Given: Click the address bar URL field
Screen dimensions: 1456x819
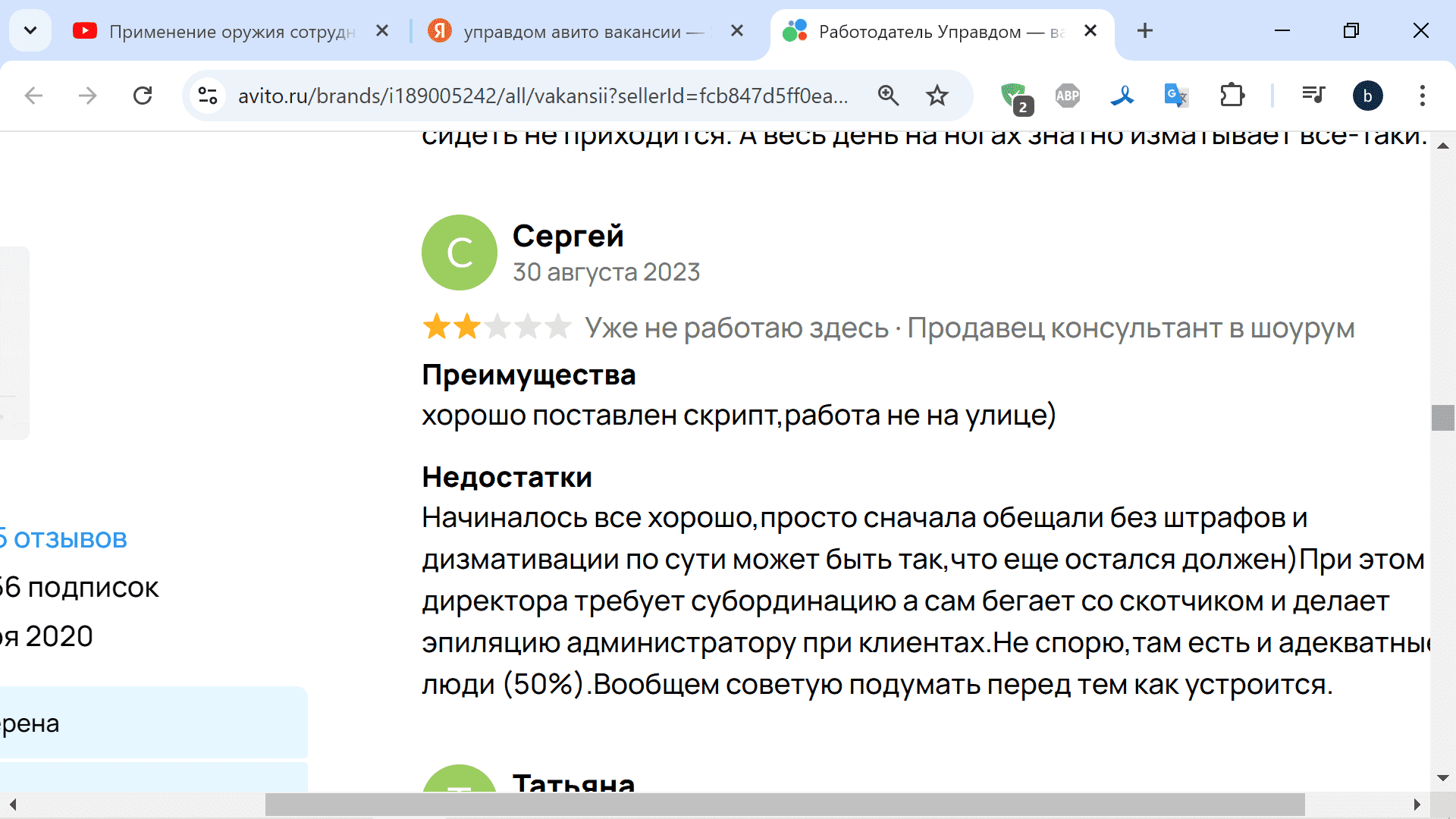Looking at the screenshot, I should tap(542, 96).
